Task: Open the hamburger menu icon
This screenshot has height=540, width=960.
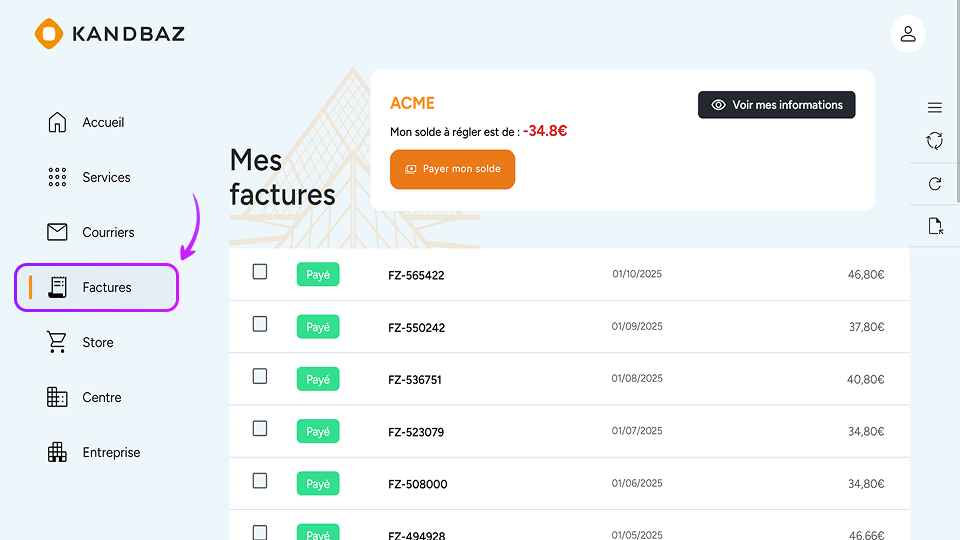Action: [935, 108]
